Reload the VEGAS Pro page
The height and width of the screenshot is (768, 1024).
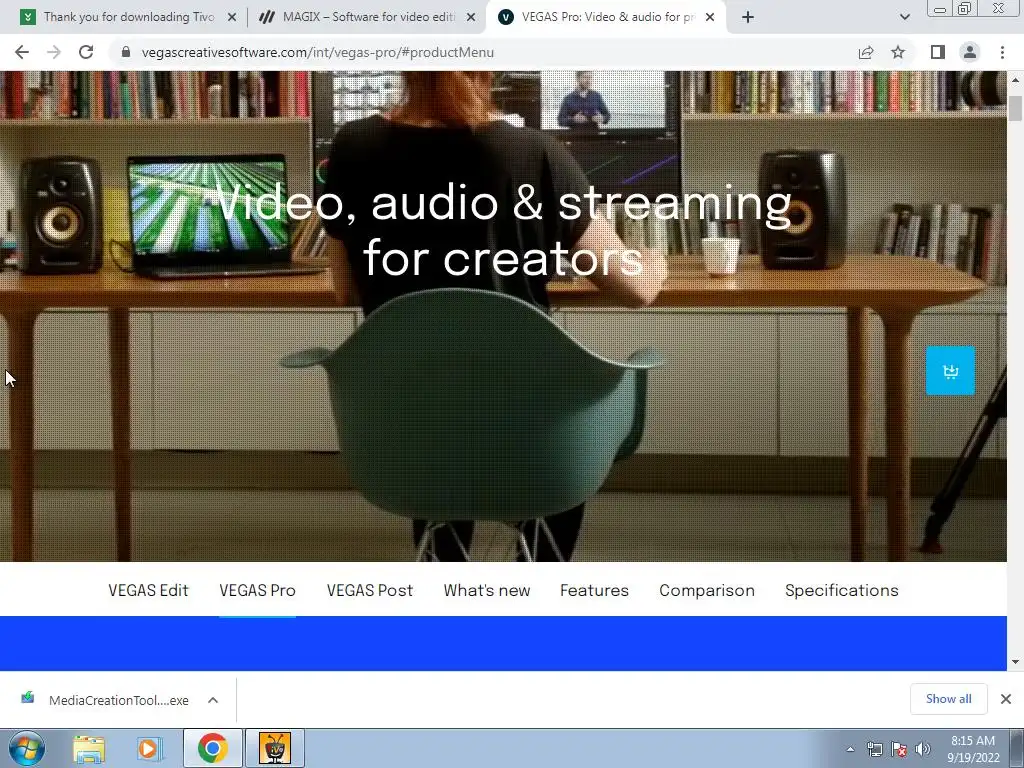86,52
